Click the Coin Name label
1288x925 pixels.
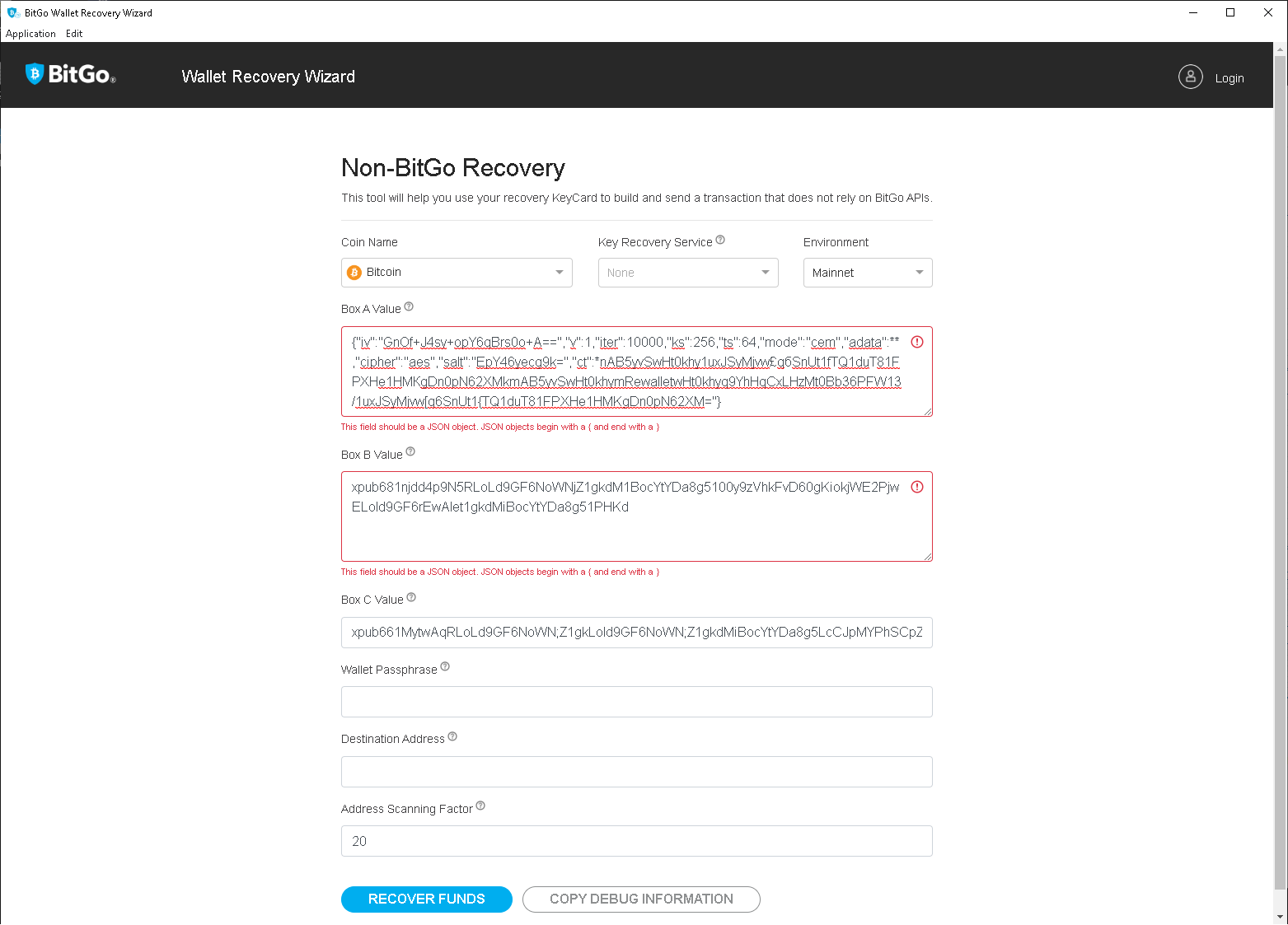click(x=369, y=242)
